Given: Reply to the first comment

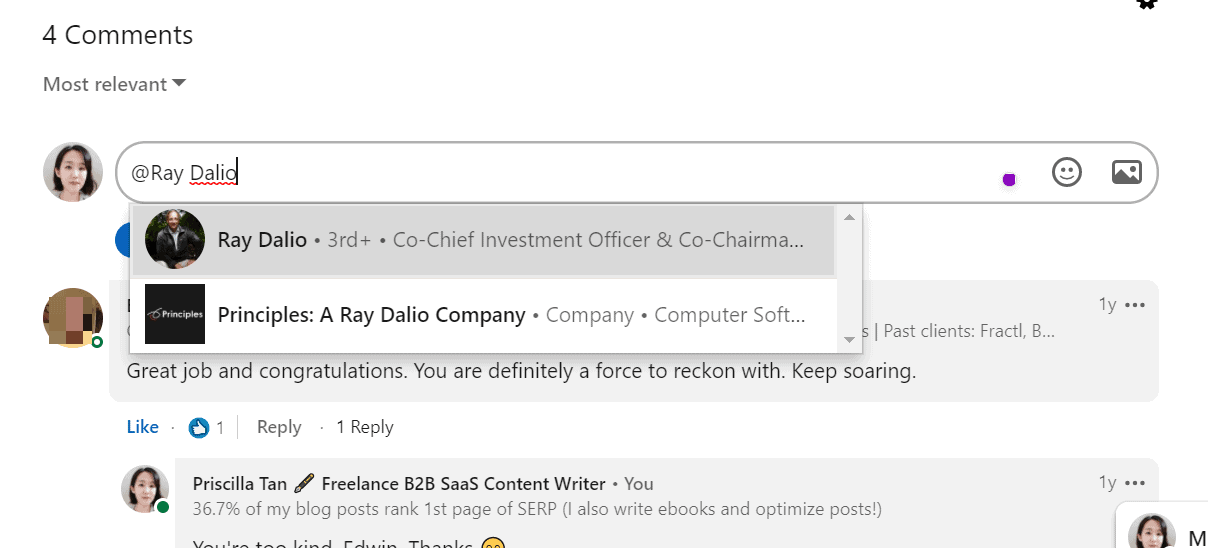Looking at the screenshot, I should point(279,427).
